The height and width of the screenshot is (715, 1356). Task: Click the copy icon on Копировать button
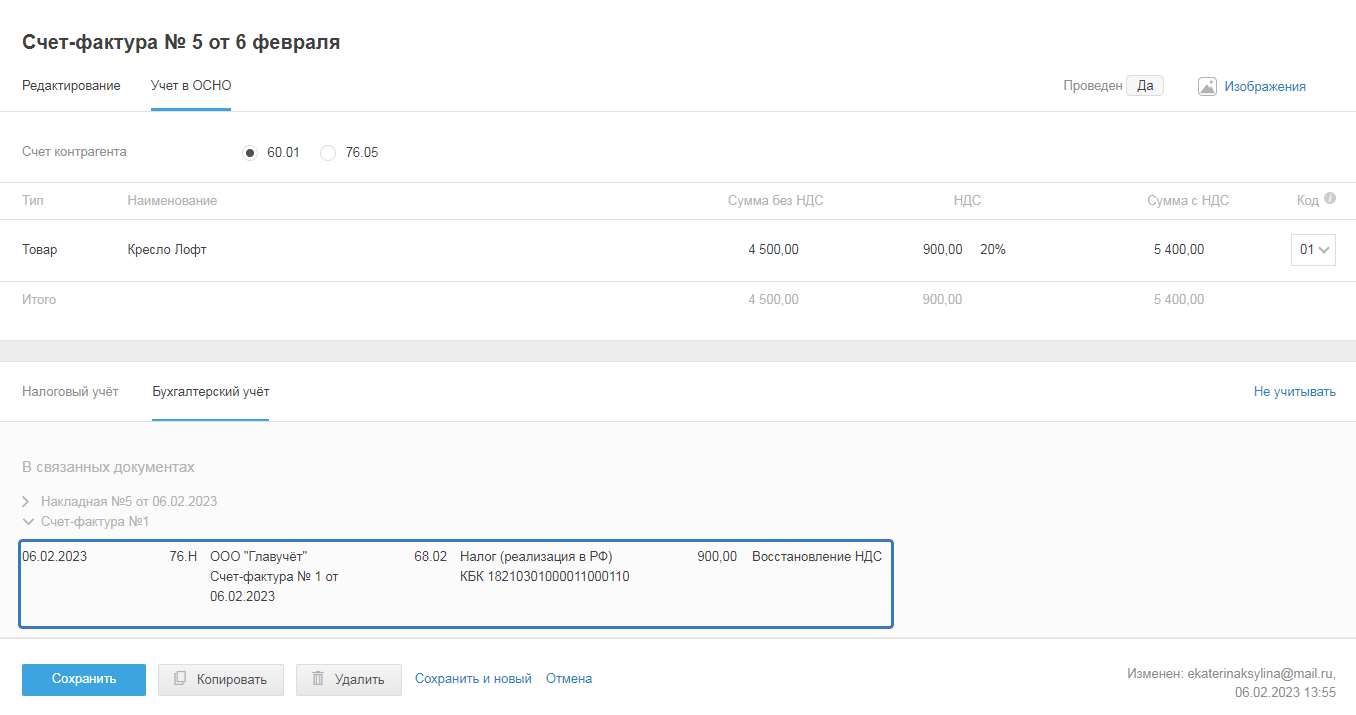[180, 679]
